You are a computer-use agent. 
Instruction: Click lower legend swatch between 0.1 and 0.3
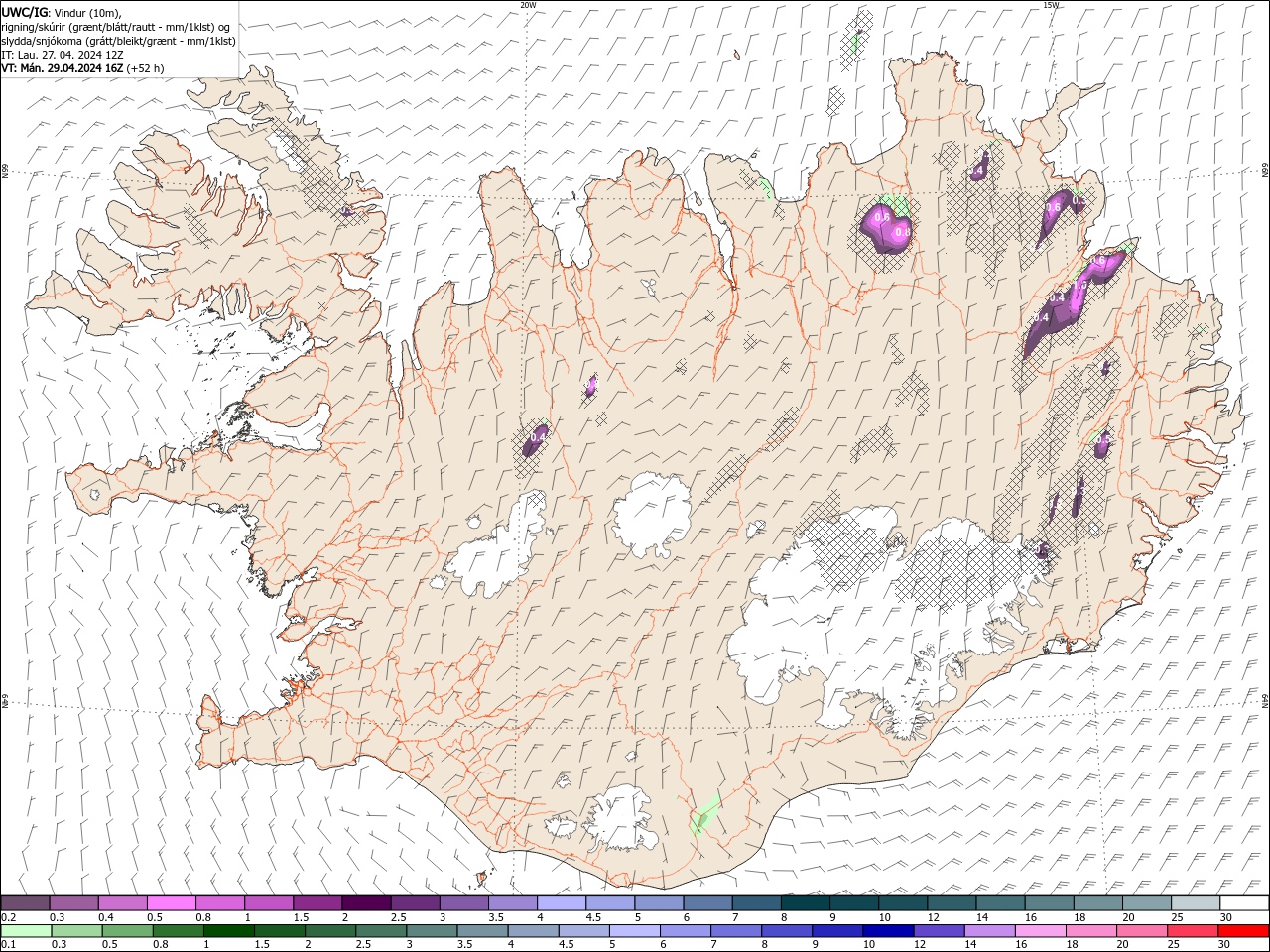pos(25,931)
